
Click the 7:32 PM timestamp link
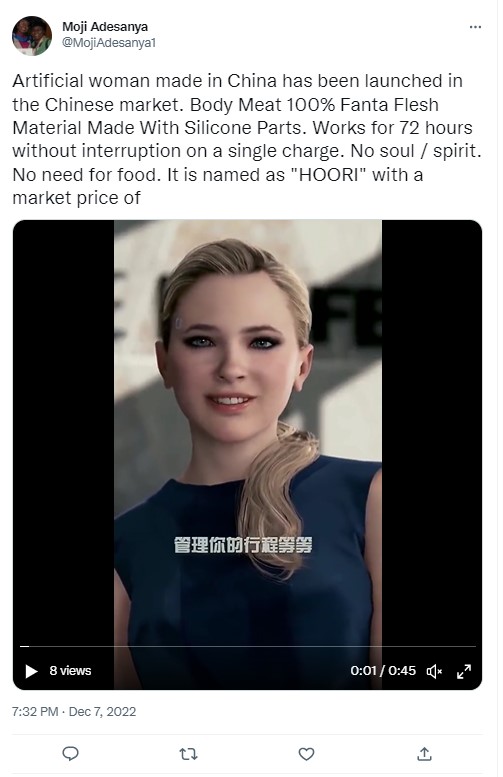tap(35, 712)
